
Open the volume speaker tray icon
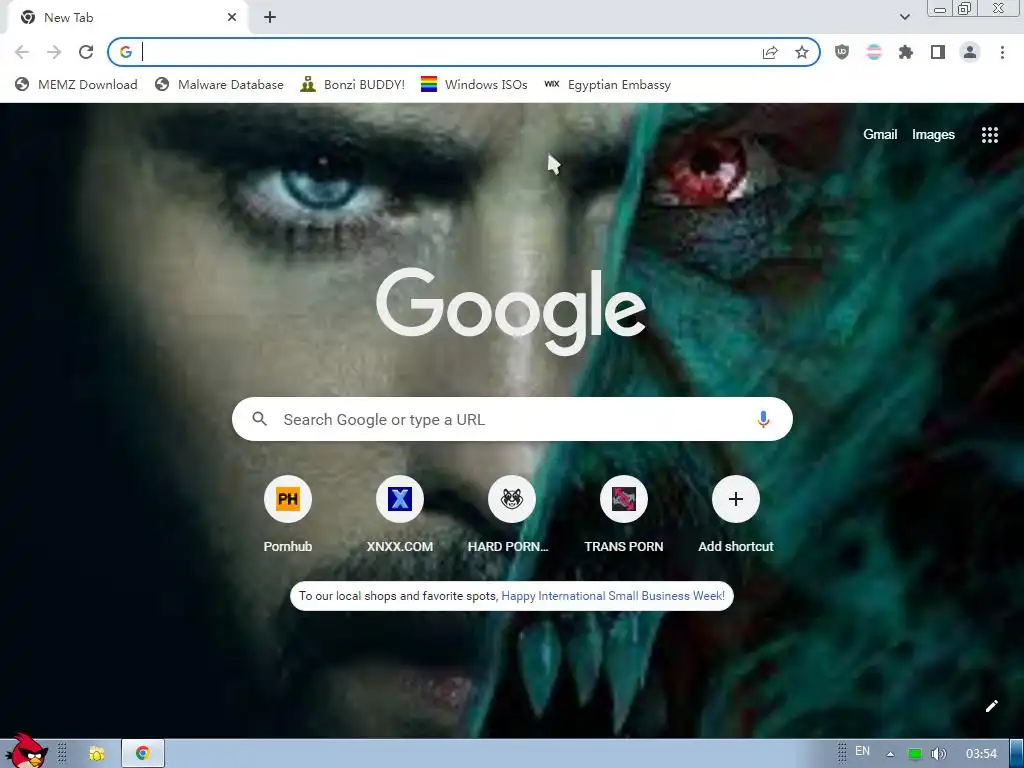pos(938,754)
